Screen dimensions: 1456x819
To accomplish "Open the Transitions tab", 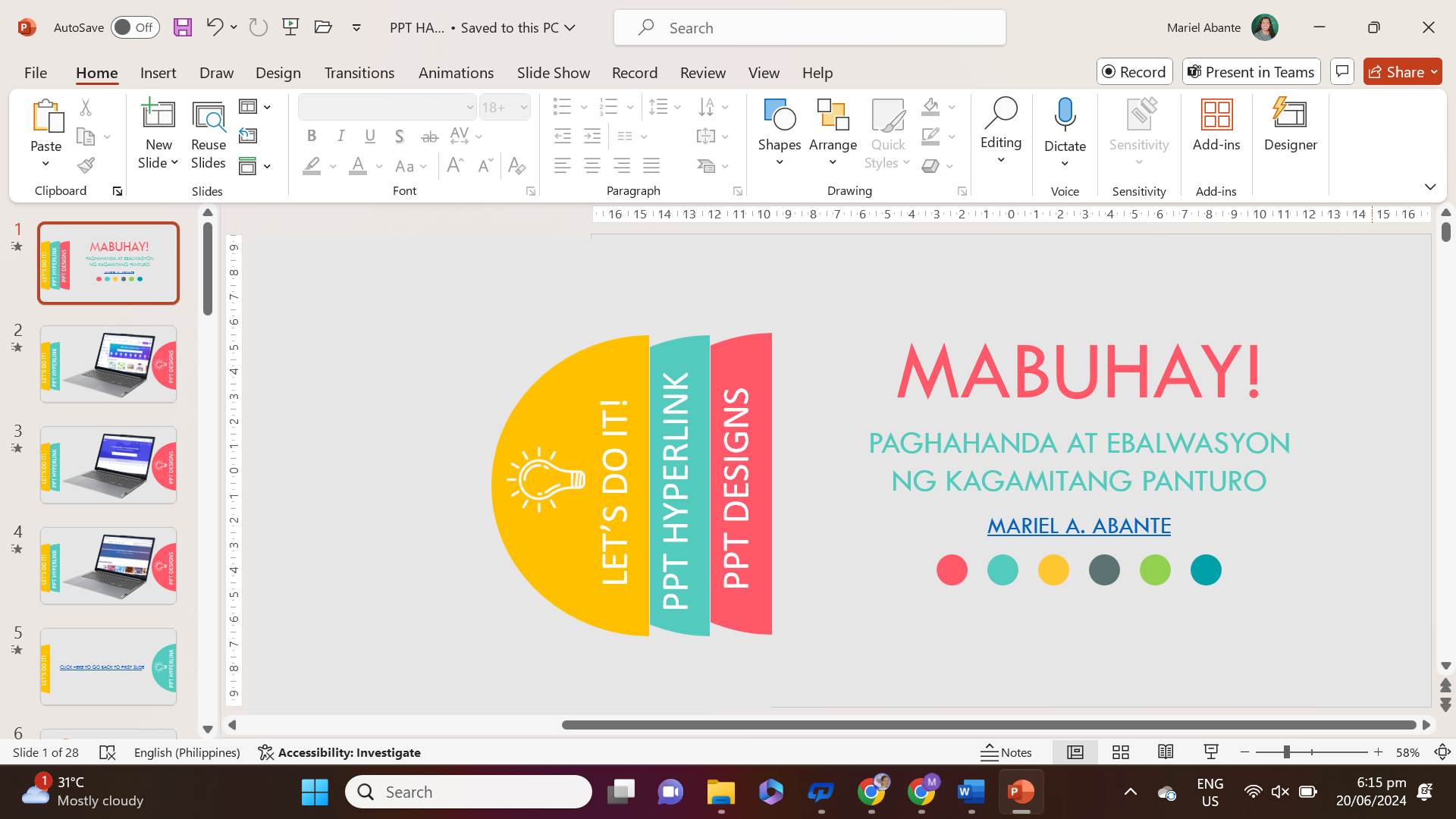I will 359,73.
